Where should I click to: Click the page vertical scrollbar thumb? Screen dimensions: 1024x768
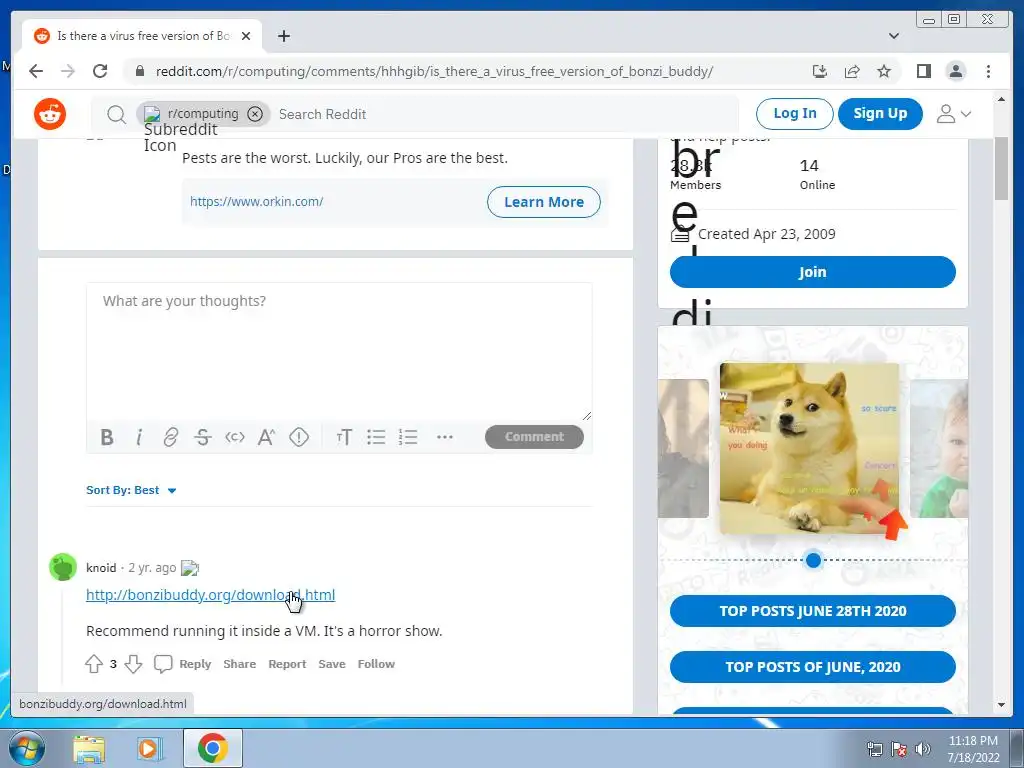(x=1001, y=168)
